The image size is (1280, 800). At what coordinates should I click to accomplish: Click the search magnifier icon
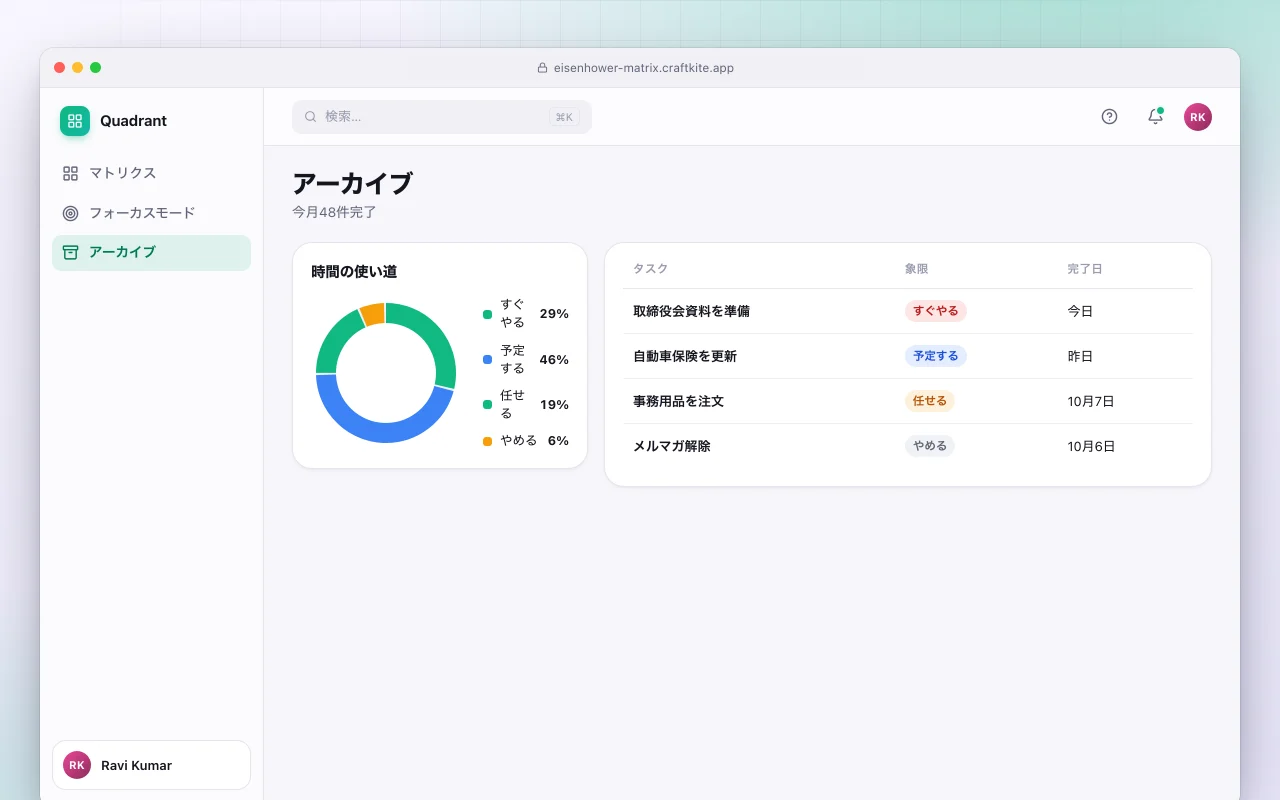[311, 117]
